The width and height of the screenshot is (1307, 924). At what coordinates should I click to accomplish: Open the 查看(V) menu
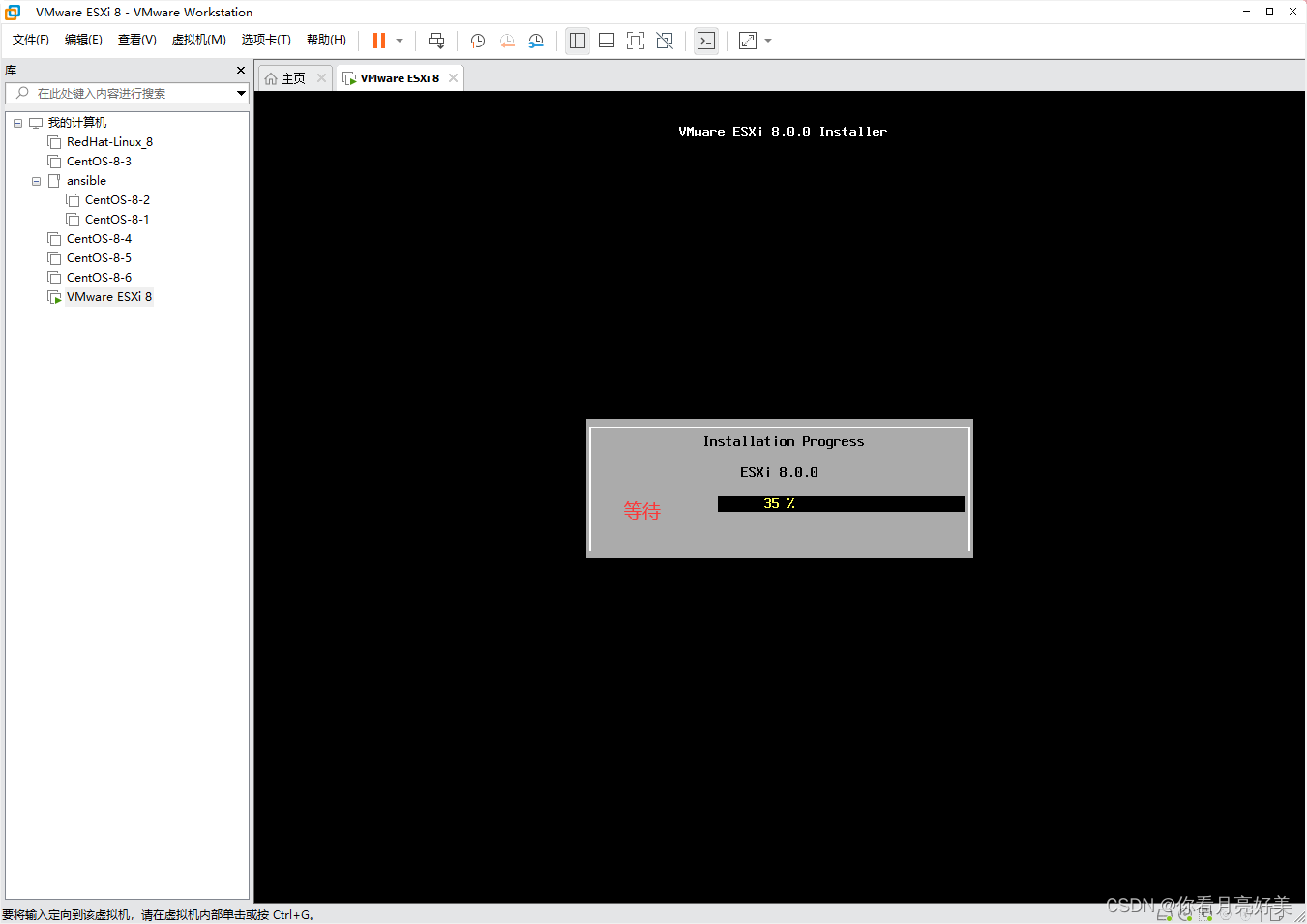(136, 40)
